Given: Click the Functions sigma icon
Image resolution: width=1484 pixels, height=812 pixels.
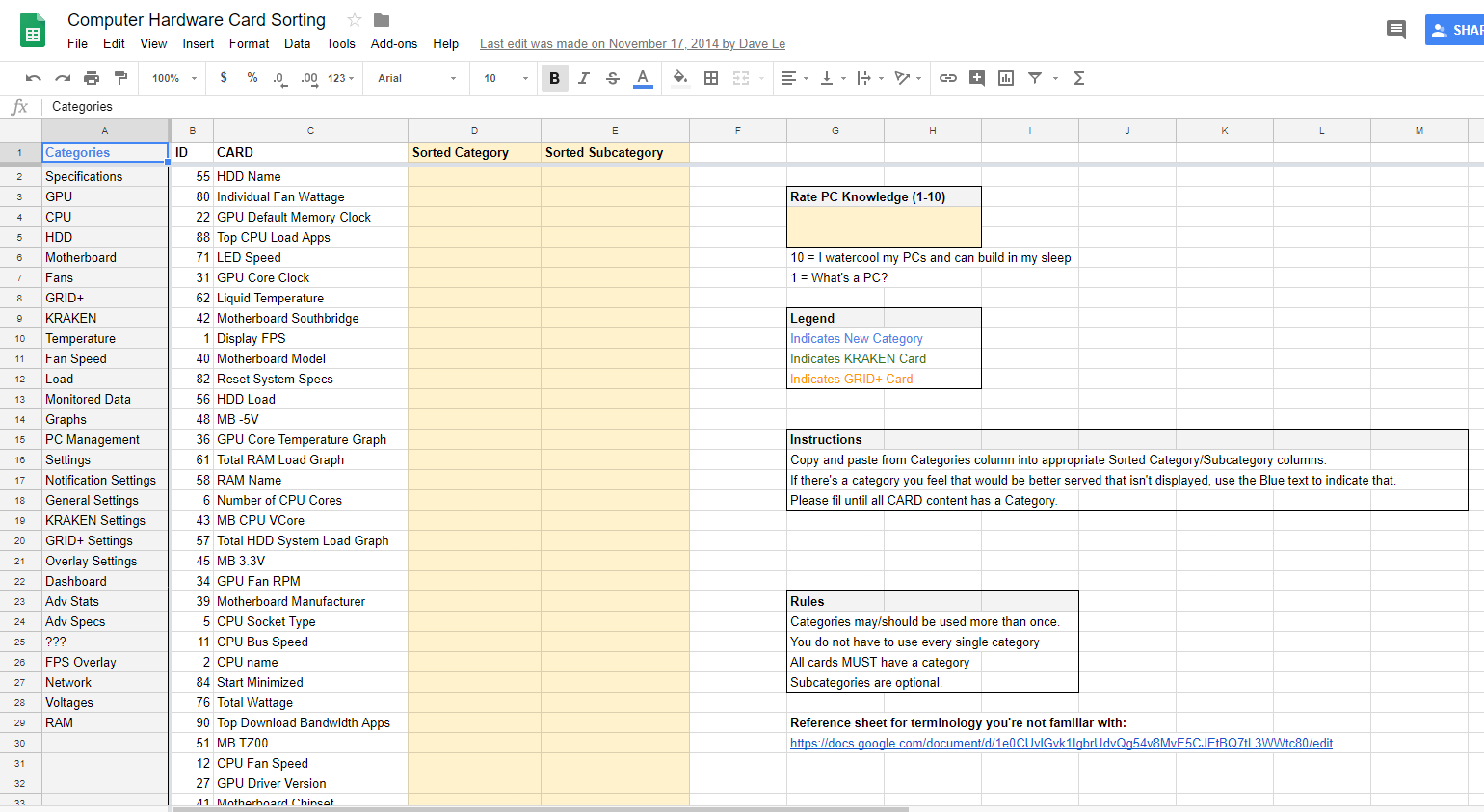Looking at the screenshot, I should point(1079,78).
